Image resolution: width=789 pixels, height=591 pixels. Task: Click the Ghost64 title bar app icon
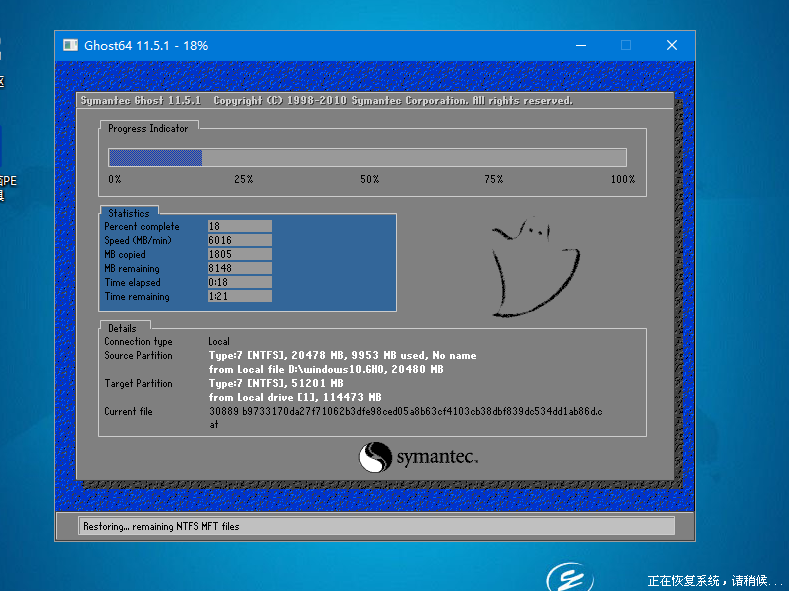coord(70,45)
